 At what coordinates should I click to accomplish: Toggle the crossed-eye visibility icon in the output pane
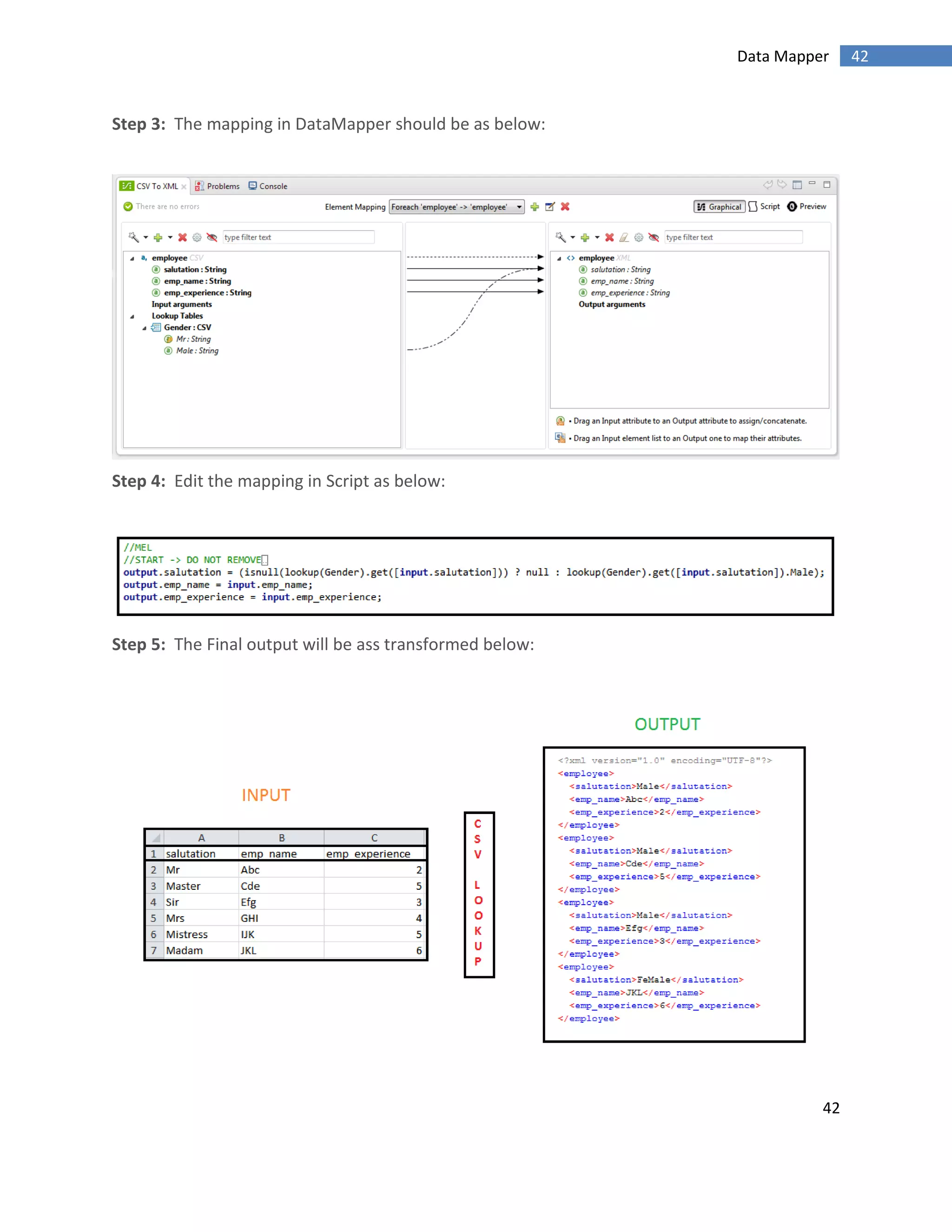tap(654, 238)
